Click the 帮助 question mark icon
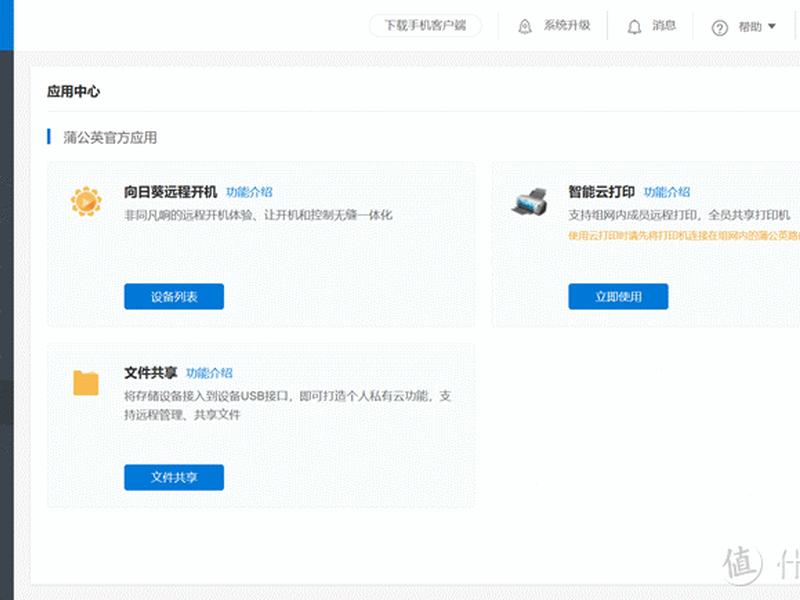 pyautogui.click(x=719, y=28)
